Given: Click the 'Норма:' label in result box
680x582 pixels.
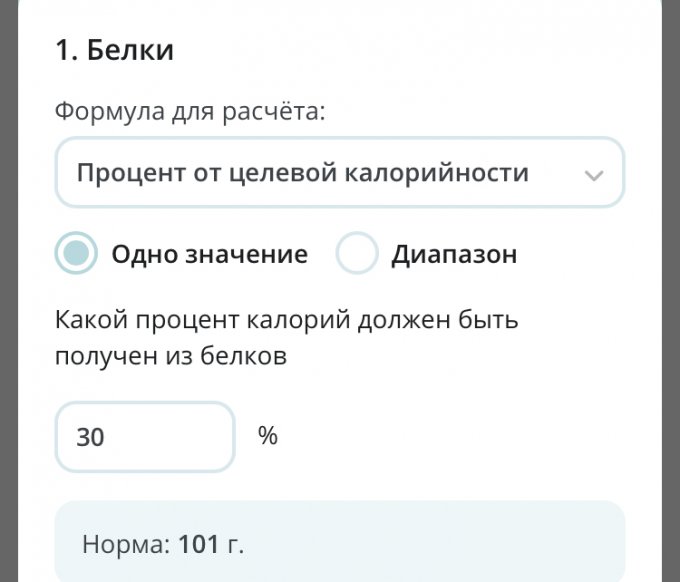Looking at the screenshot, I should coord(126,545).
